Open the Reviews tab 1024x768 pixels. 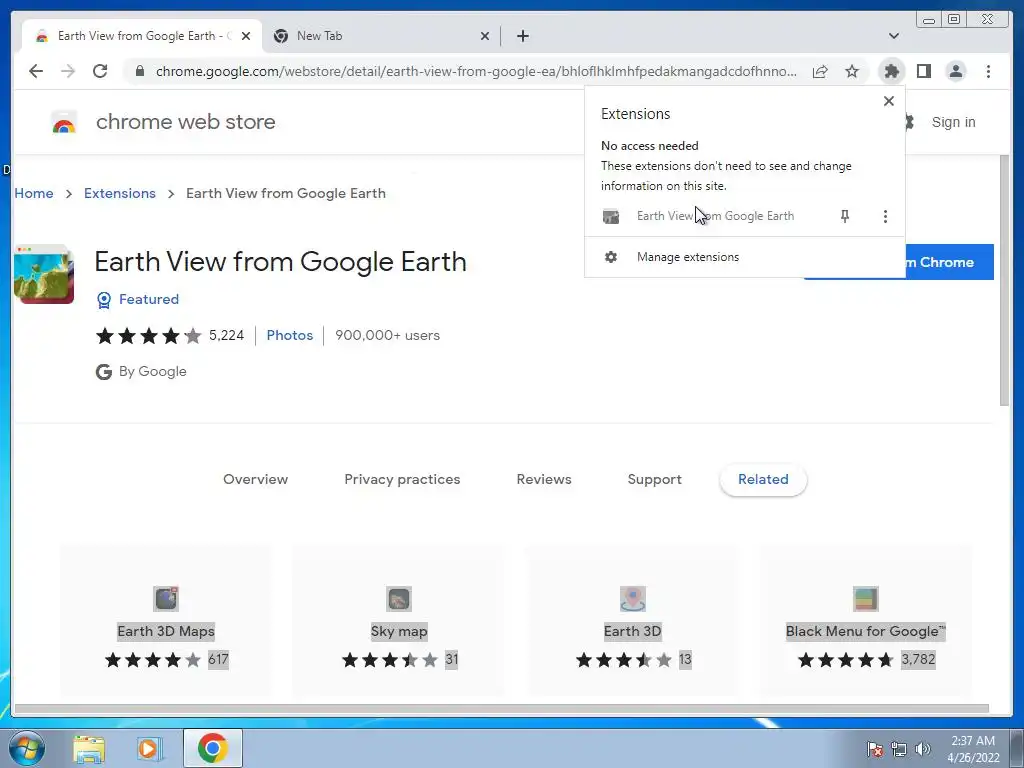click(544, 479)
